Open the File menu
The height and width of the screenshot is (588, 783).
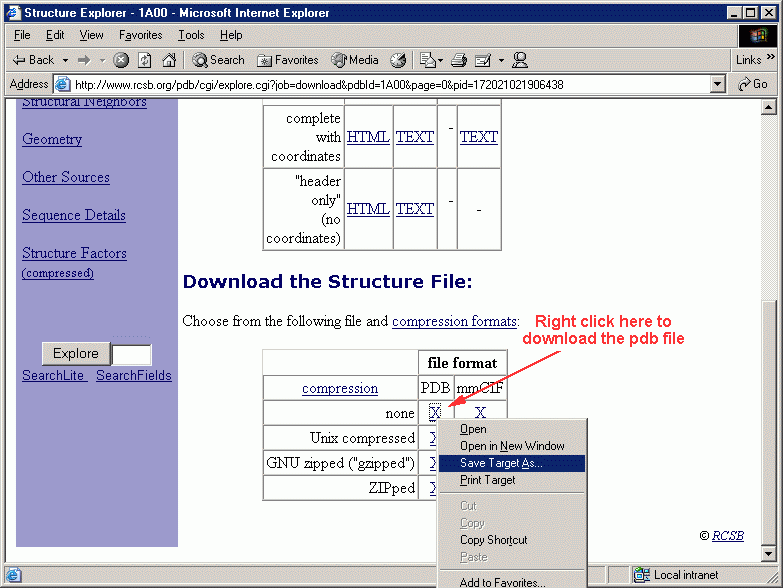(22, 35)
